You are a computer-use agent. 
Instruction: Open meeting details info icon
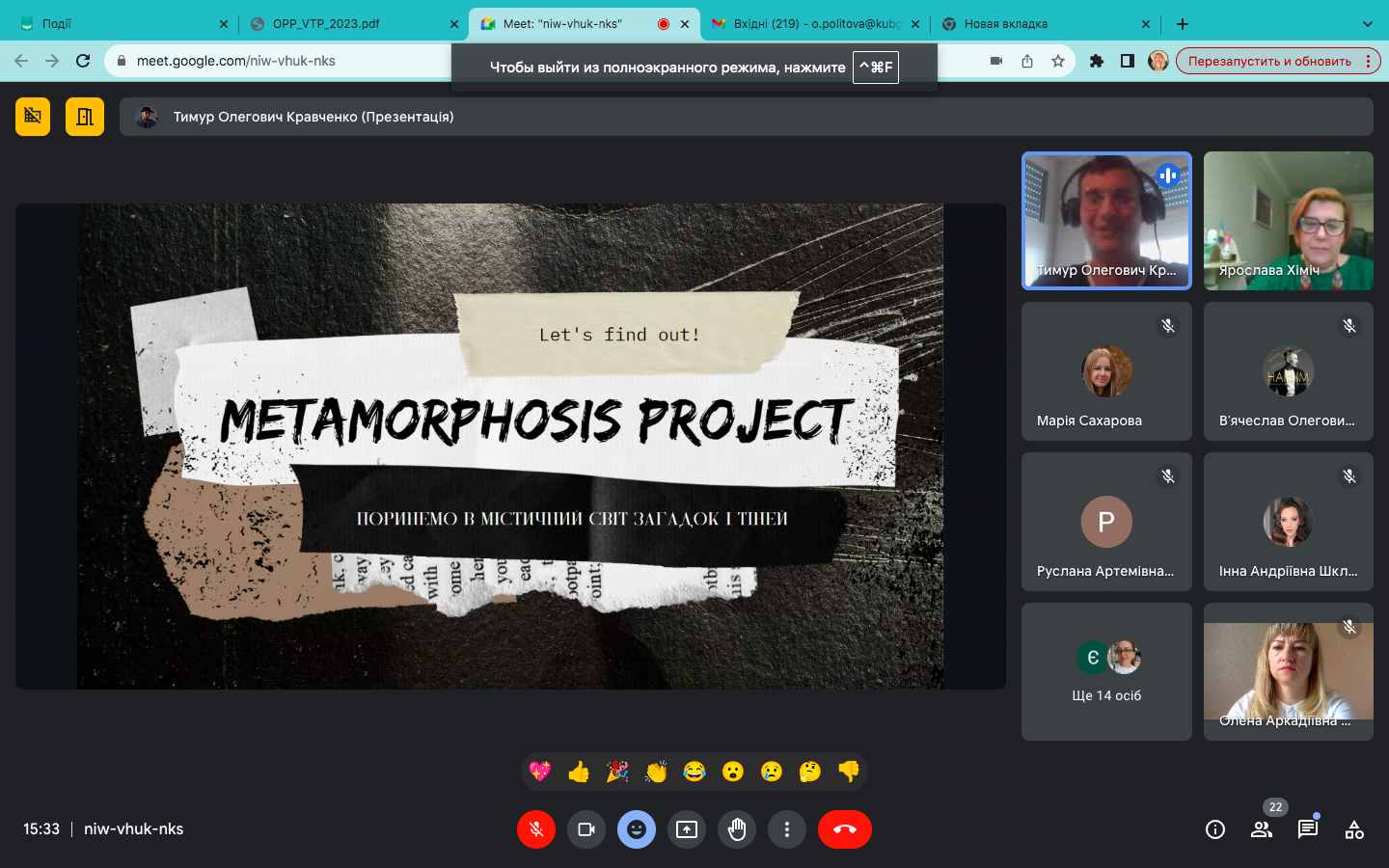click(x=1215, y=829)
